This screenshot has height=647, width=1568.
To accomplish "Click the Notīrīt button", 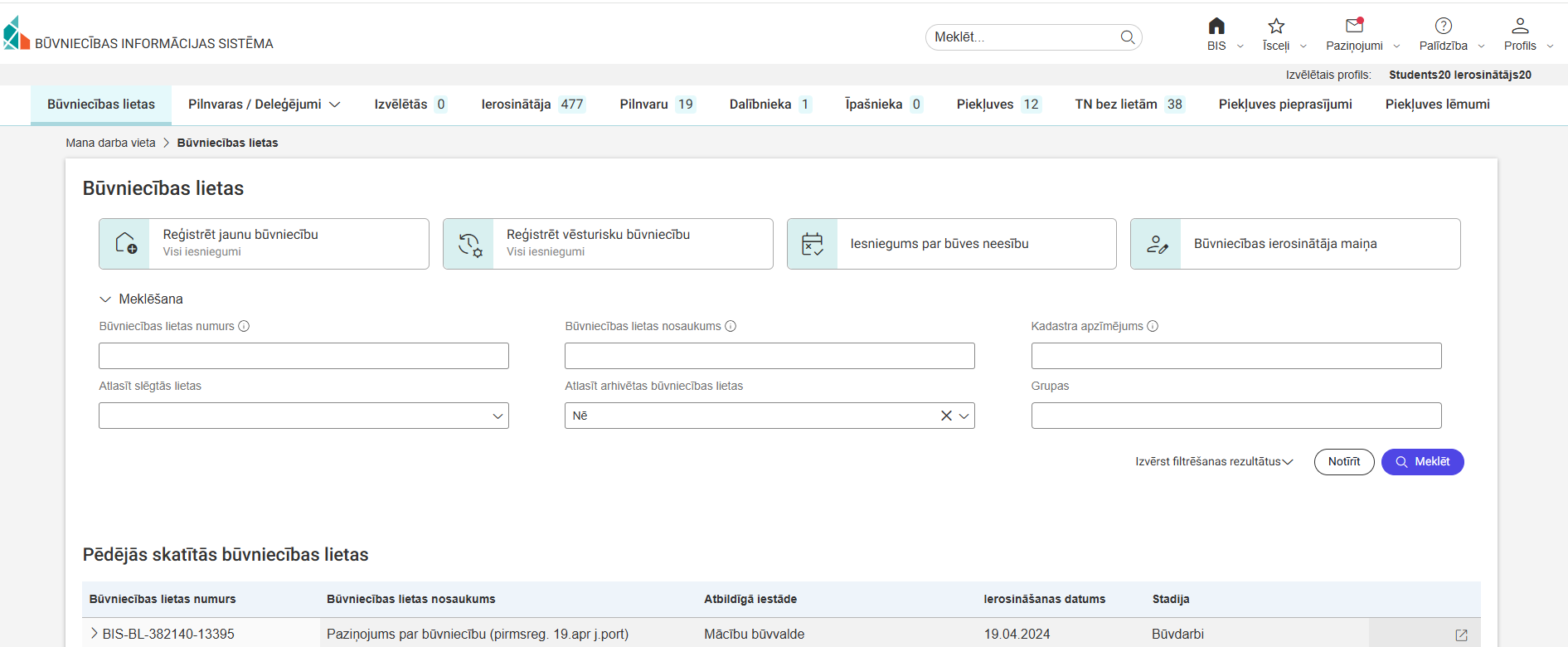I will (x=1343, y=462).
